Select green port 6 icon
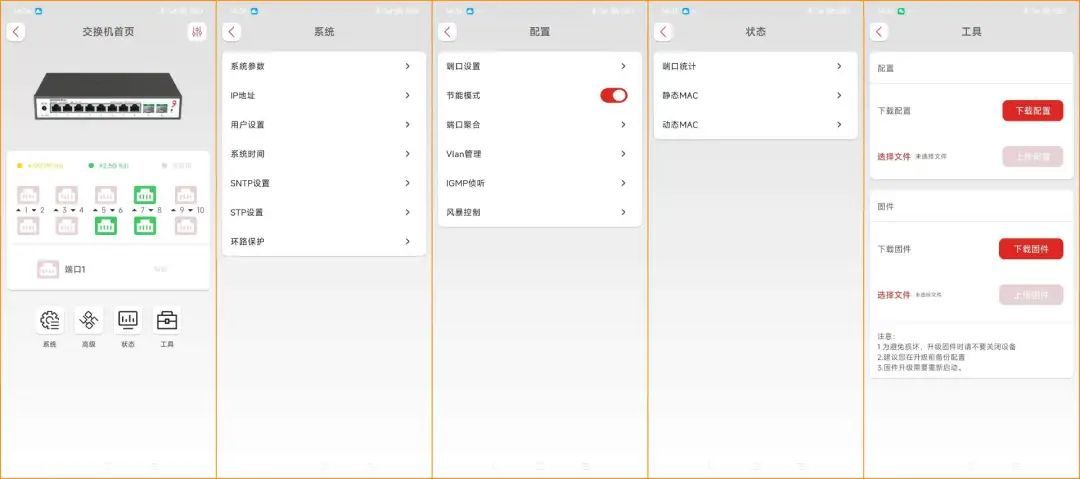Image resolution: width=1080 pixels, height=479 pixels. pyautogui.click(x=105, y=225)
